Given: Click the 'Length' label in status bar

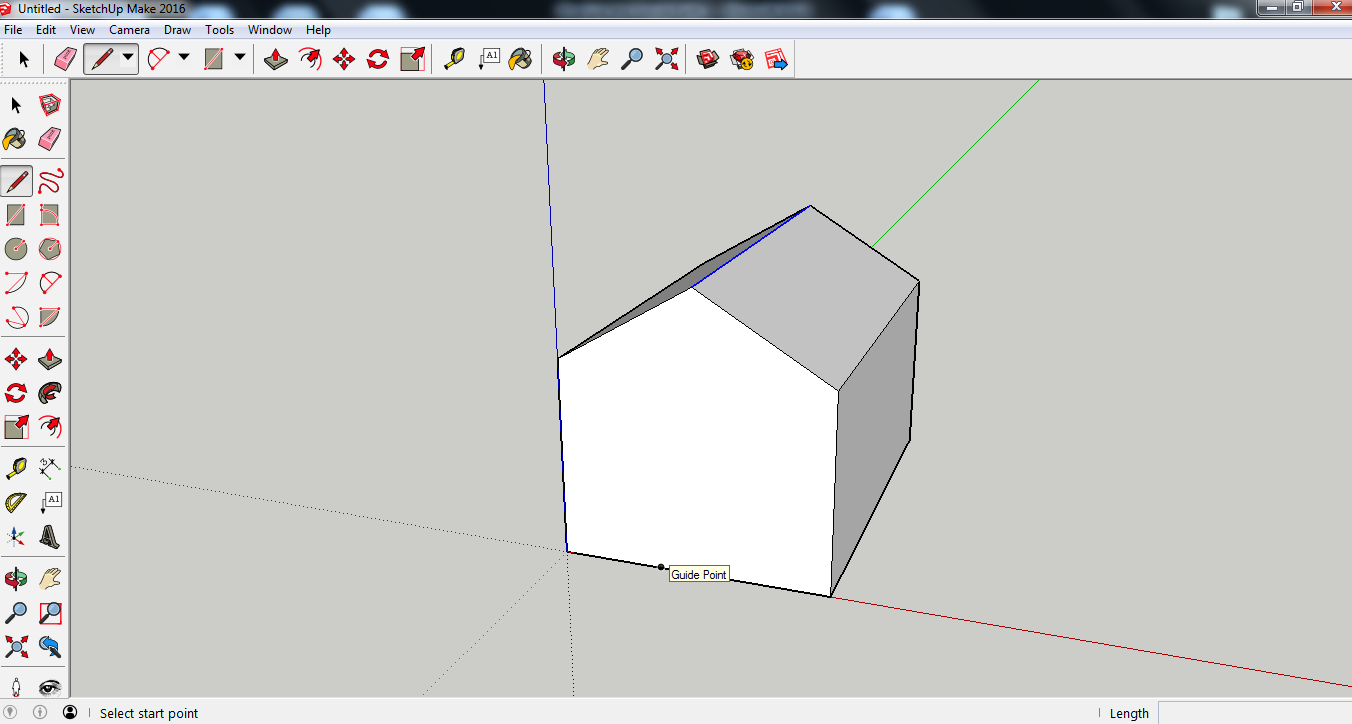Looking at the screenshot, I should coord(1129,713).
